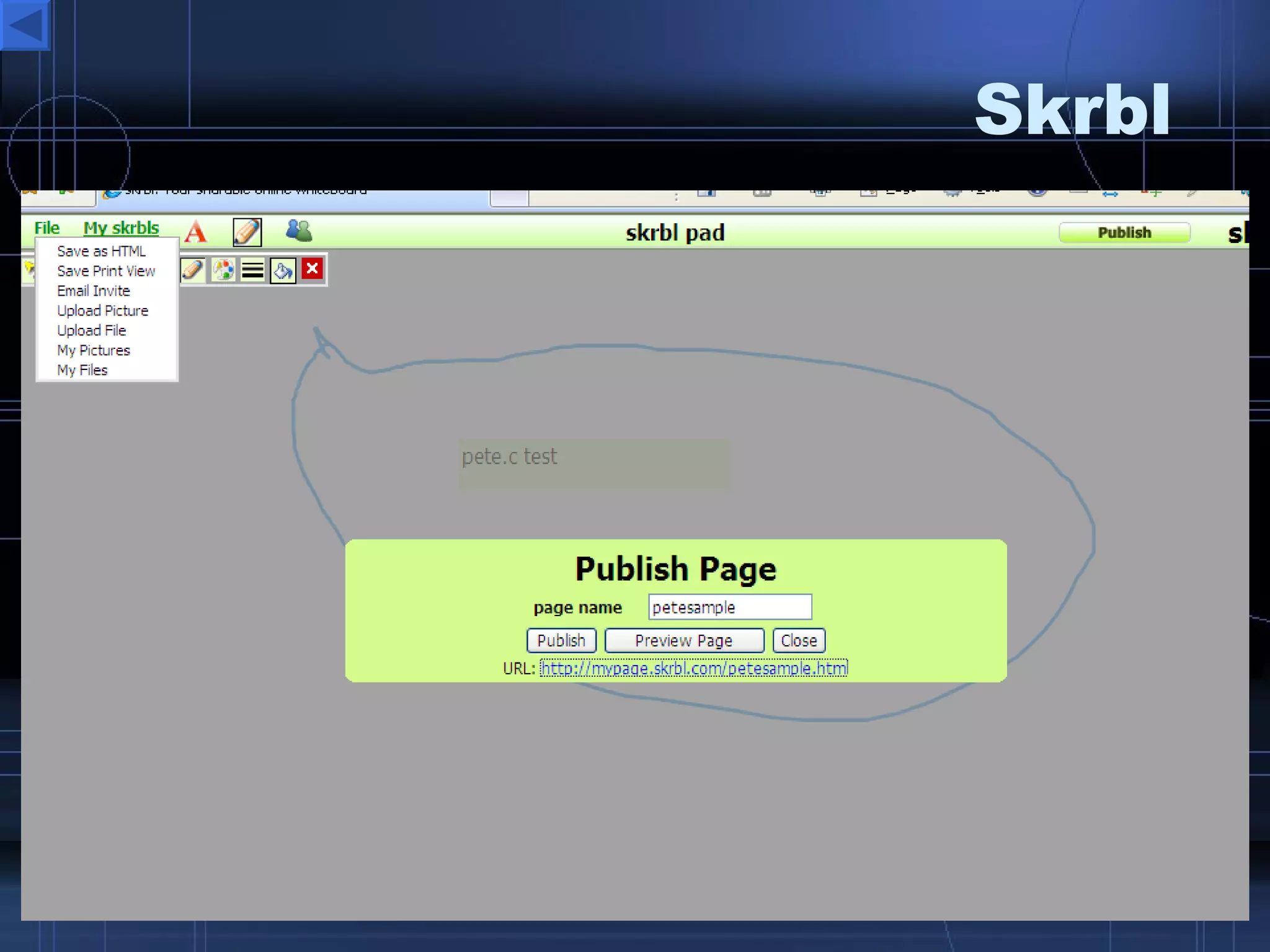Choose Save as HTML from the File menu

(101, 251)
